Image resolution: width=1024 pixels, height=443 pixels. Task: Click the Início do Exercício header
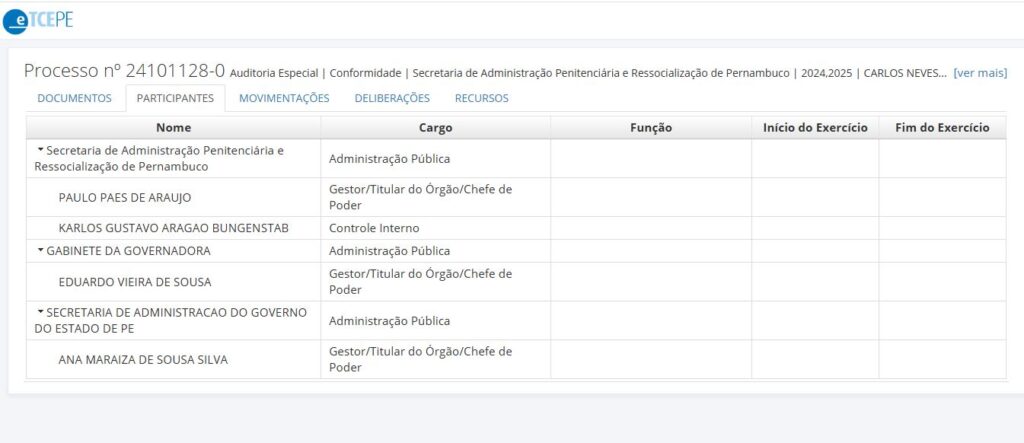tap(815, 127)
